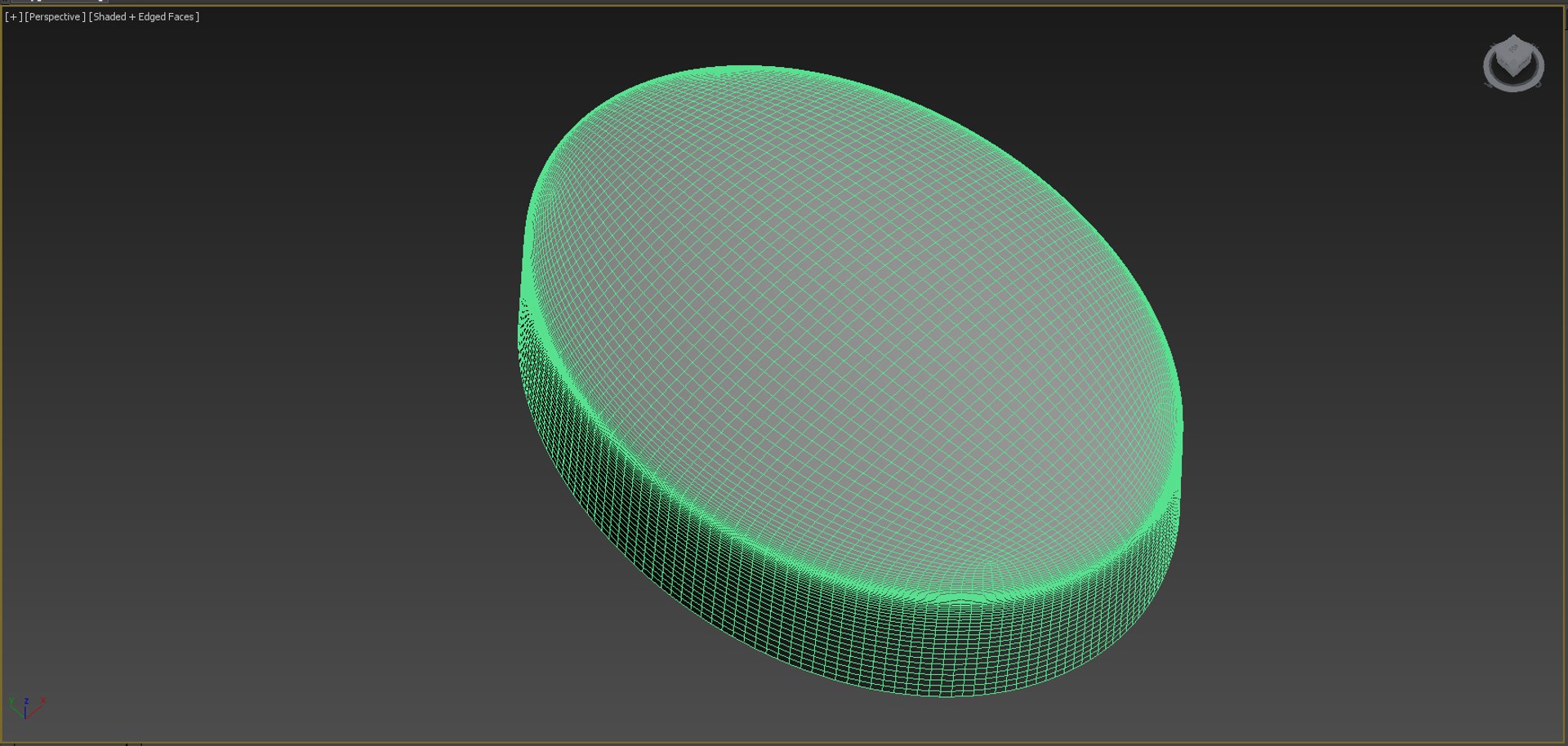Open the [+] viewport general menu
Image resolution: width=1568 pixels, height=746 pixels.
tap(14, 16)
